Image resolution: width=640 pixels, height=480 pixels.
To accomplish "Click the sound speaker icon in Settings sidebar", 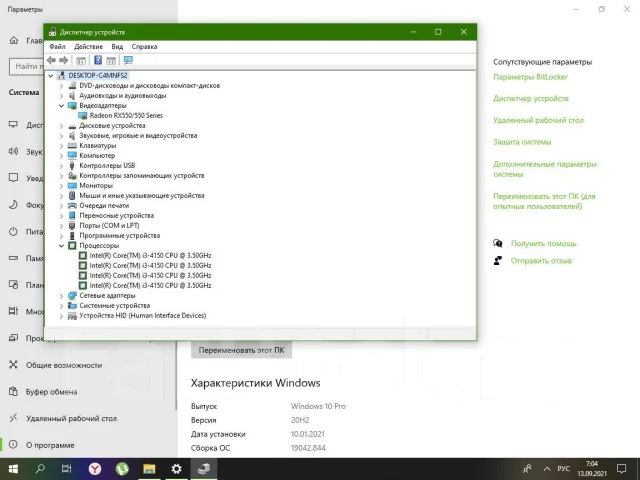I will [13, 151].
